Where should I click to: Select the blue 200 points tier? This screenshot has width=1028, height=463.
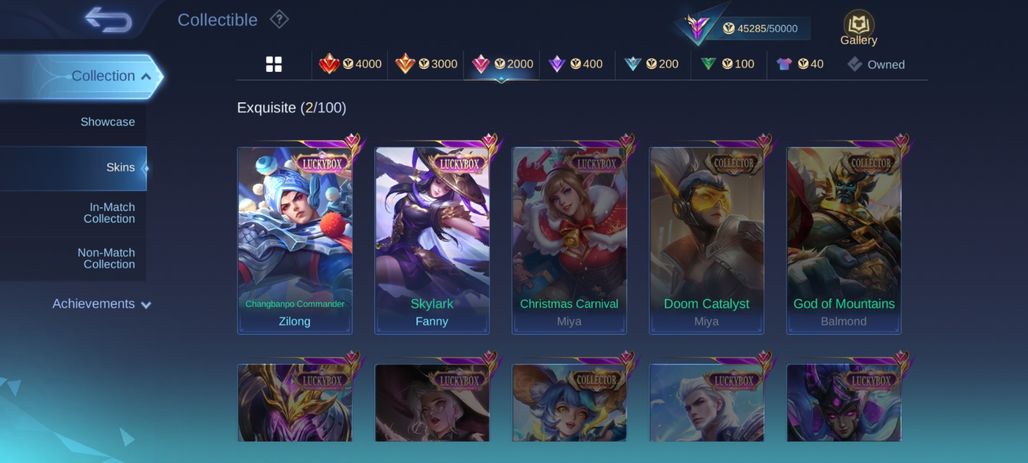click(x=651, y=64)
